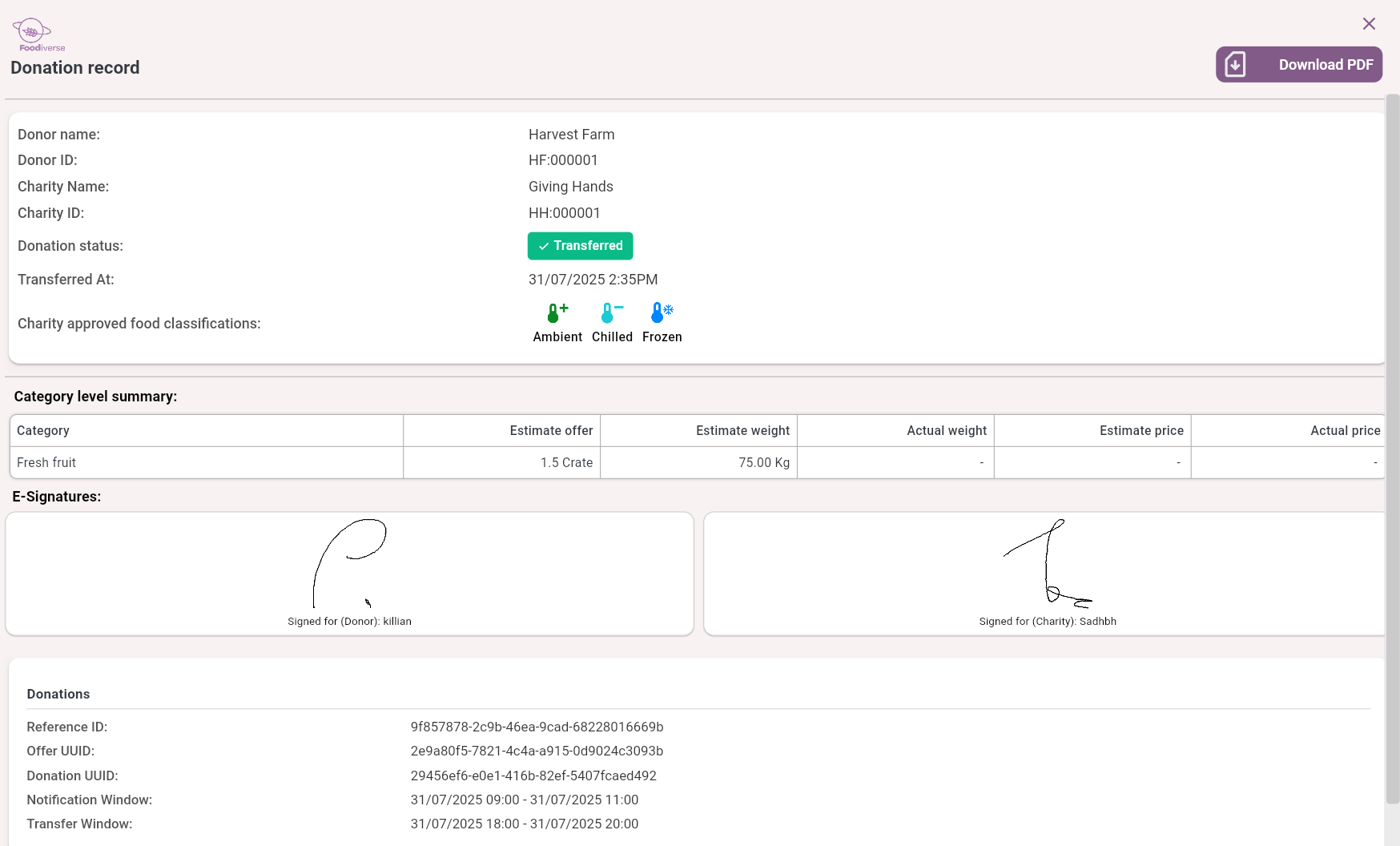Image resolution: width=1400 pixels, height=846 pixels.
Task: Click the Actual weight column header
Action: point(946,431)
